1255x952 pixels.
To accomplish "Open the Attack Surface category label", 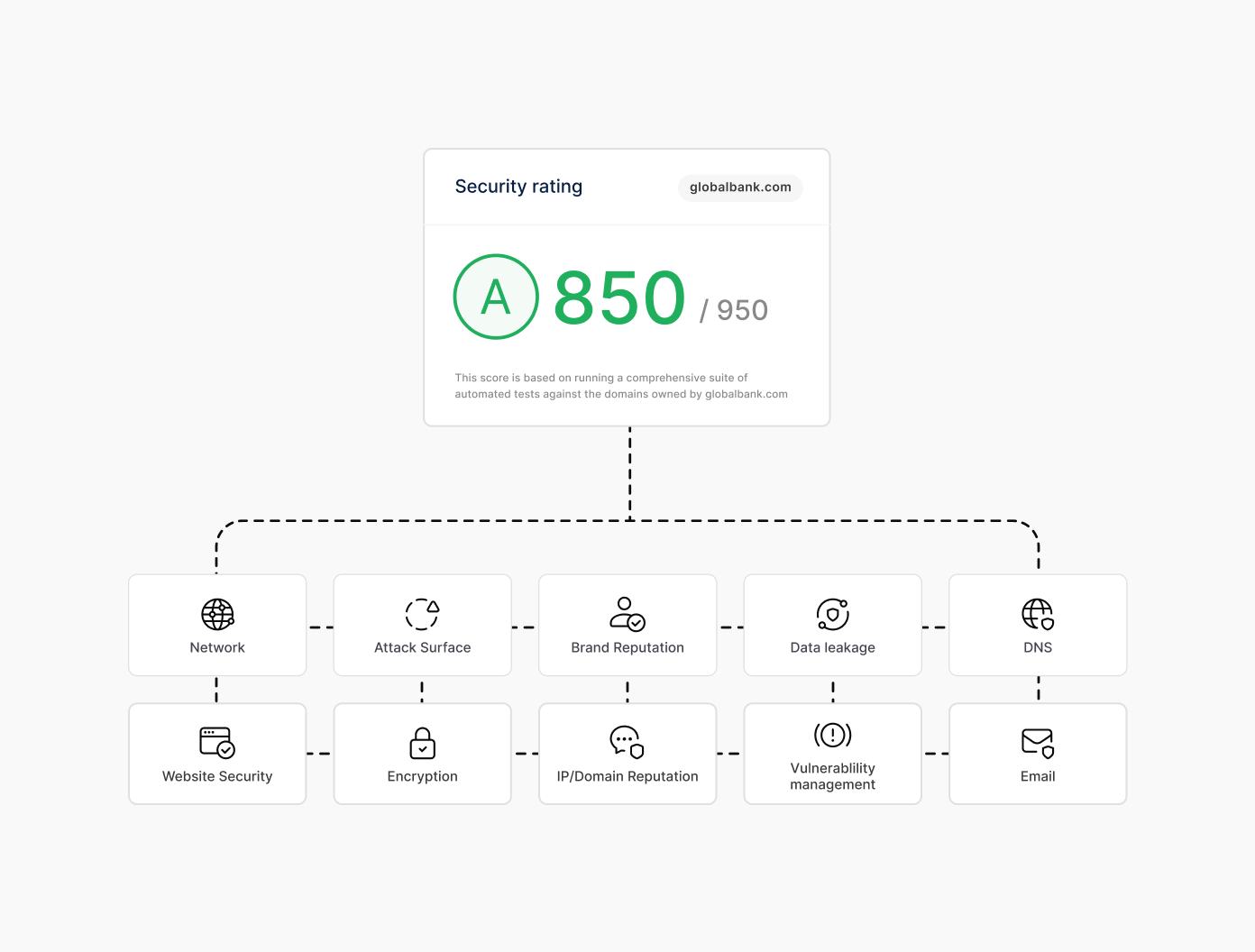I will click(x=422, y=647).
